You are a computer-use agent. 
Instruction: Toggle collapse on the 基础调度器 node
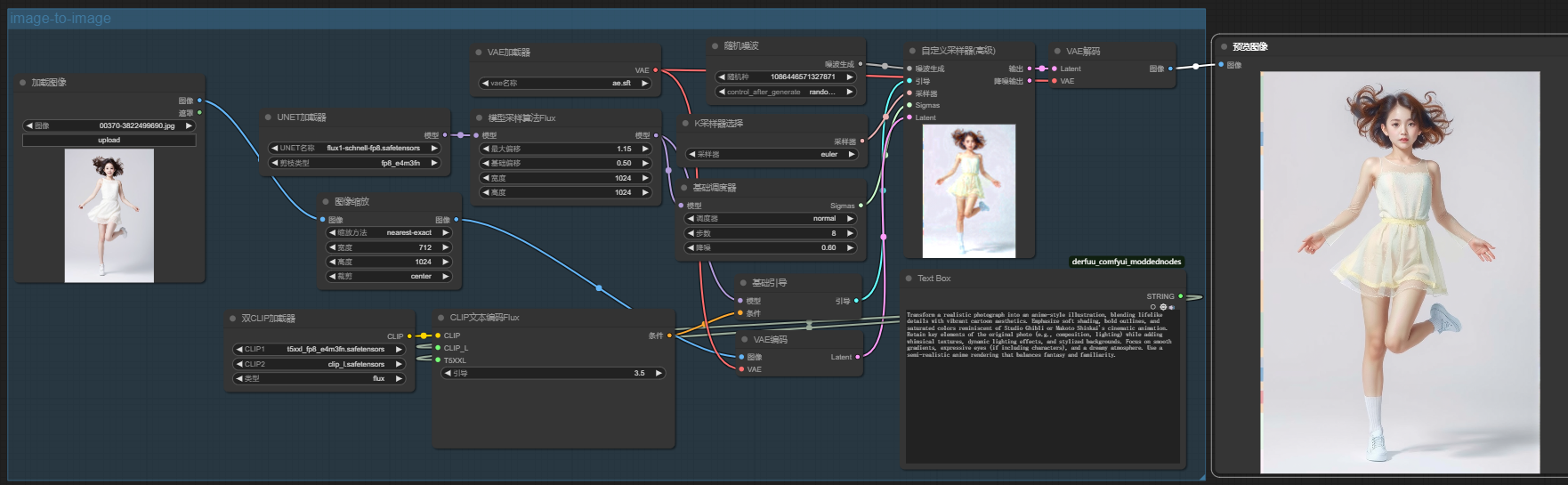click(683, 188)
